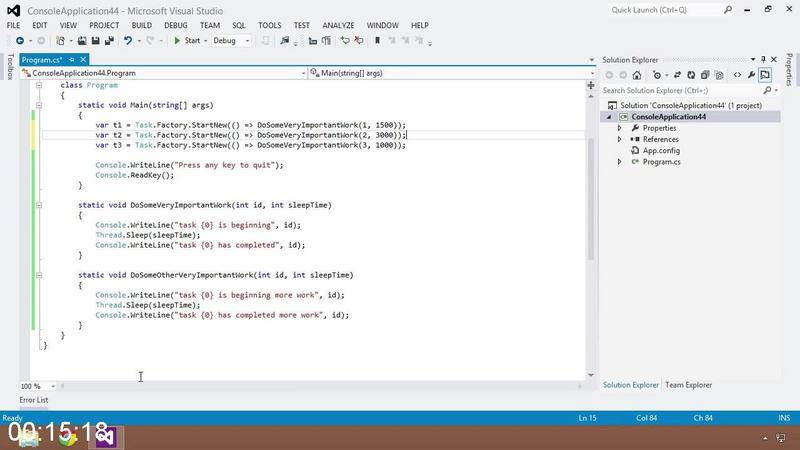
Task: Open the Undo history dropdown arrow
Action: [x=139, y=41]
